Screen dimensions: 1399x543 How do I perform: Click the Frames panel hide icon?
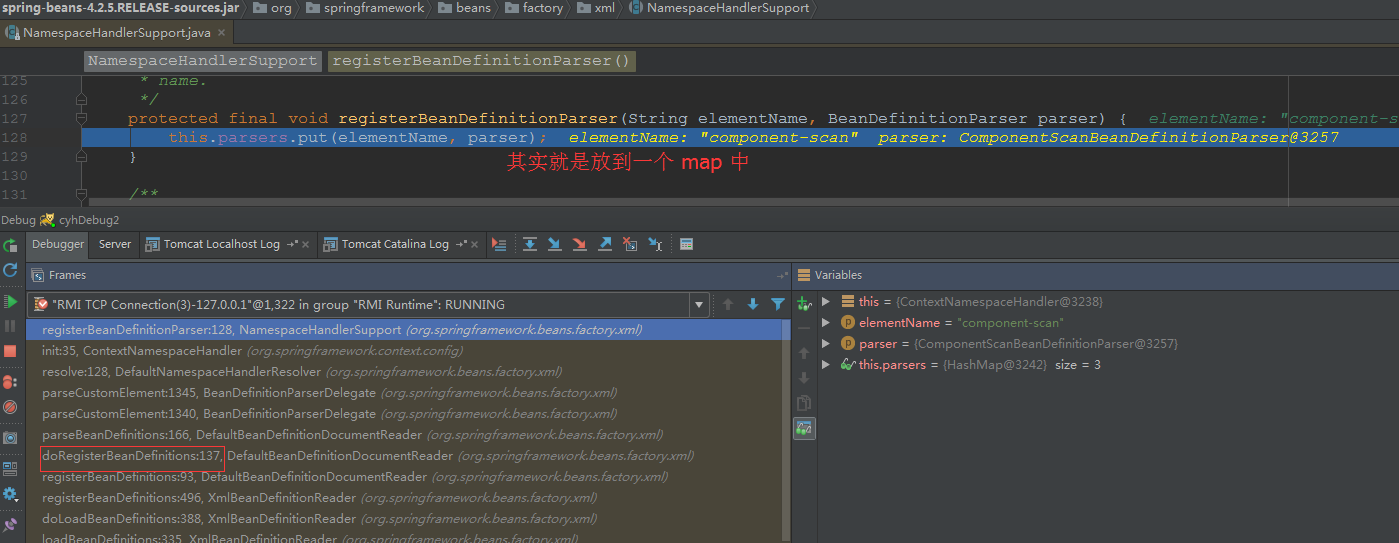point(782,275)
